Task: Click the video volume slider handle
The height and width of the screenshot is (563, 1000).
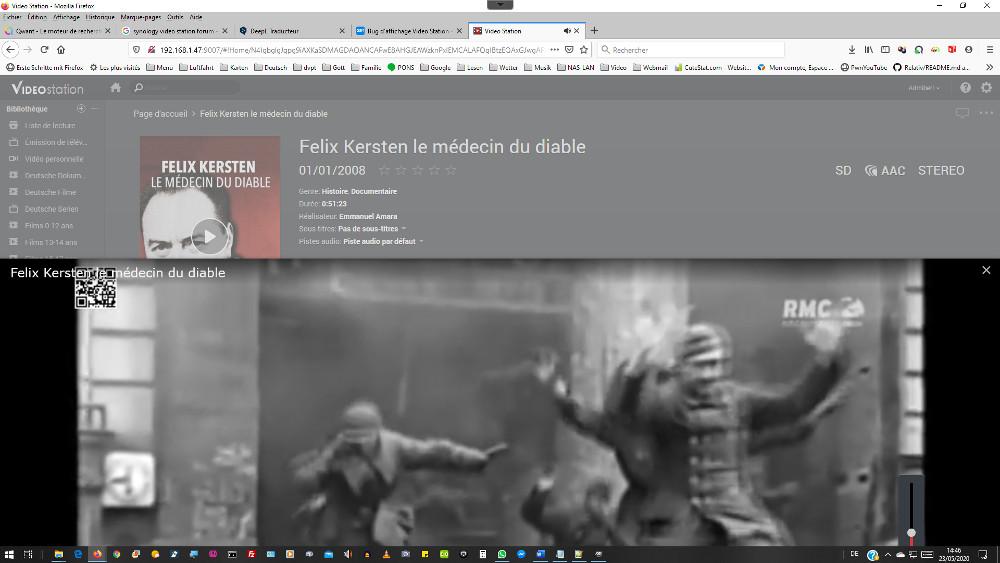Action: pyautogui.click(x=911, y=533)
